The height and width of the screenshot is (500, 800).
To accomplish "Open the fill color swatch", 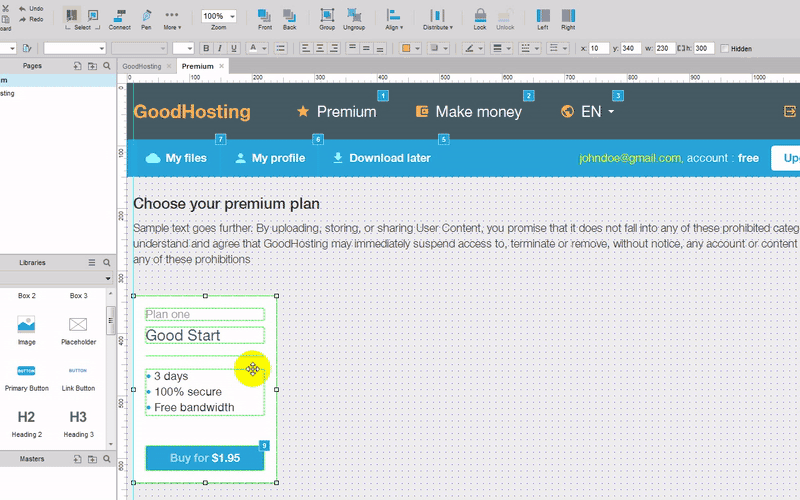I will (405, 48).
